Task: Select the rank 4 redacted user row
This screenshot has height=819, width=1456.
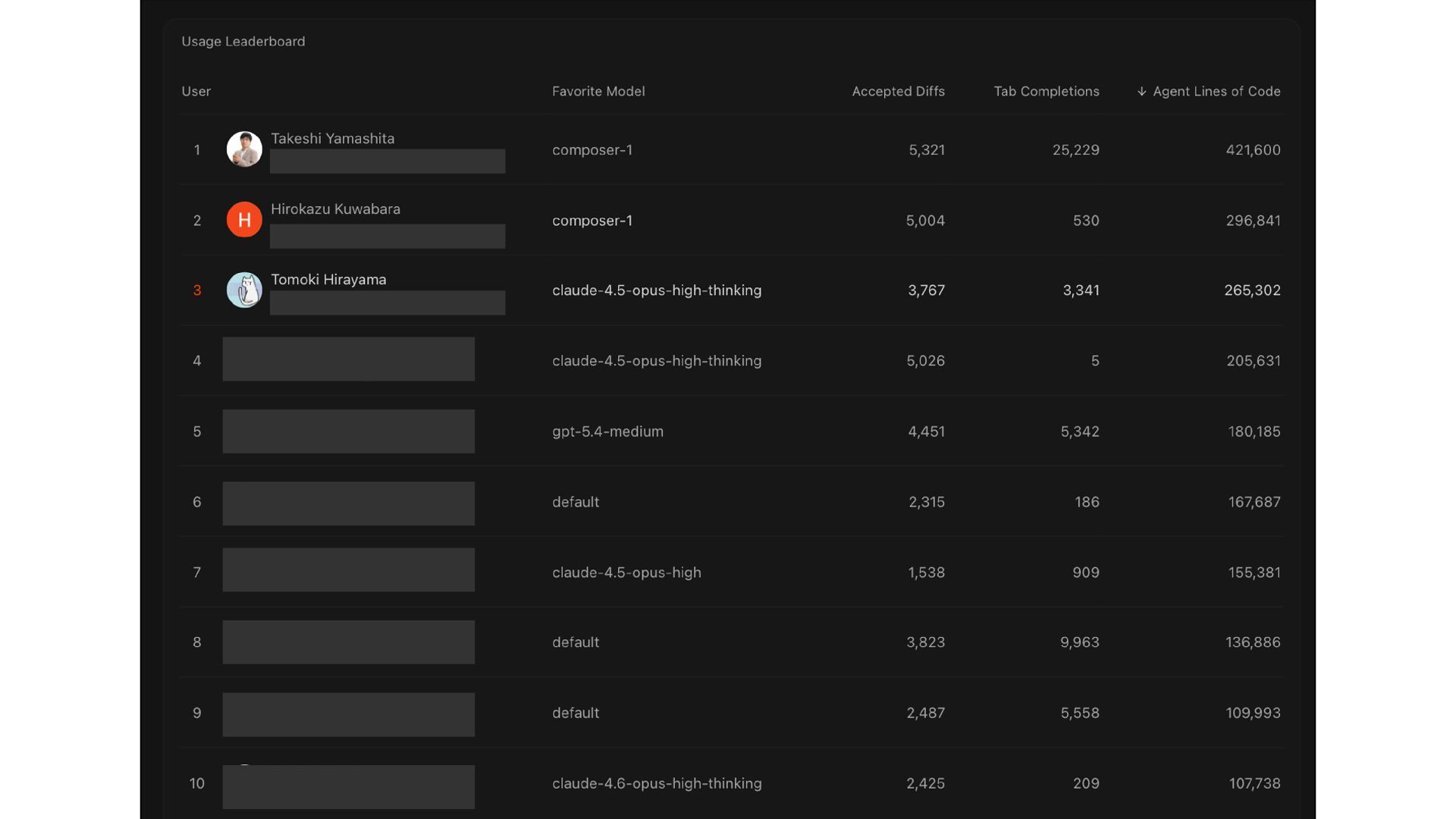Action: point(348,359)
